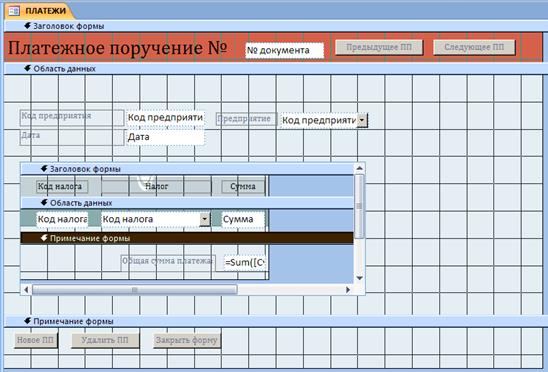
Task: Select the main Область данных section bar
Action: [276, 69]
